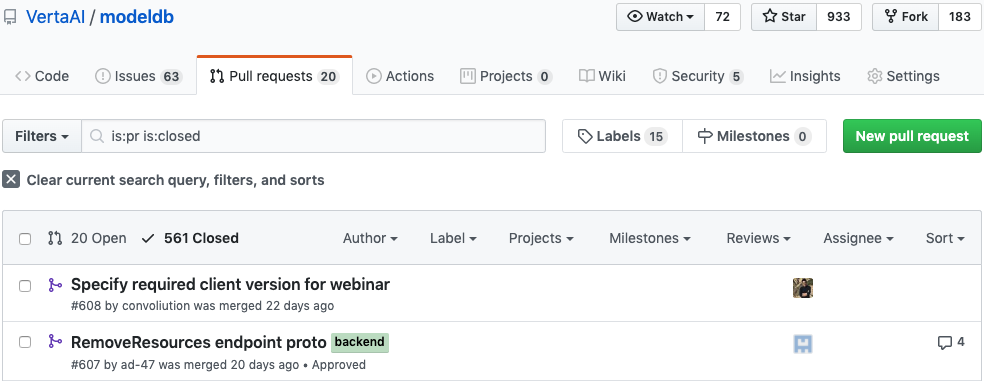Click the search magnifier icon in filter box

pos(96,136)
